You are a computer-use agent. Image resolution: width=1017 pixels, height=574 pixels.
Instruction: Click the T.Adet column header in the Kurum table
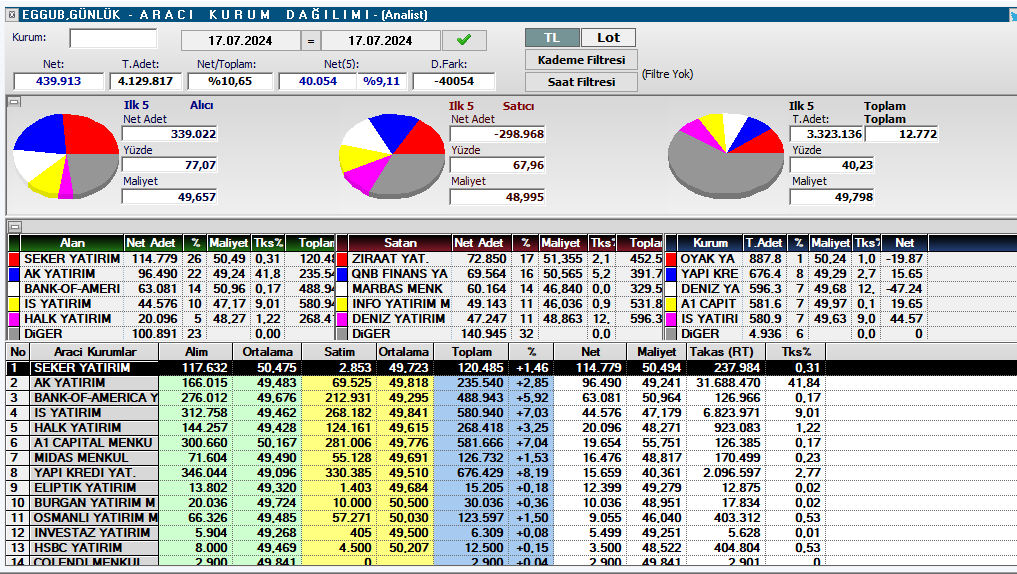[x=764, y=243]
